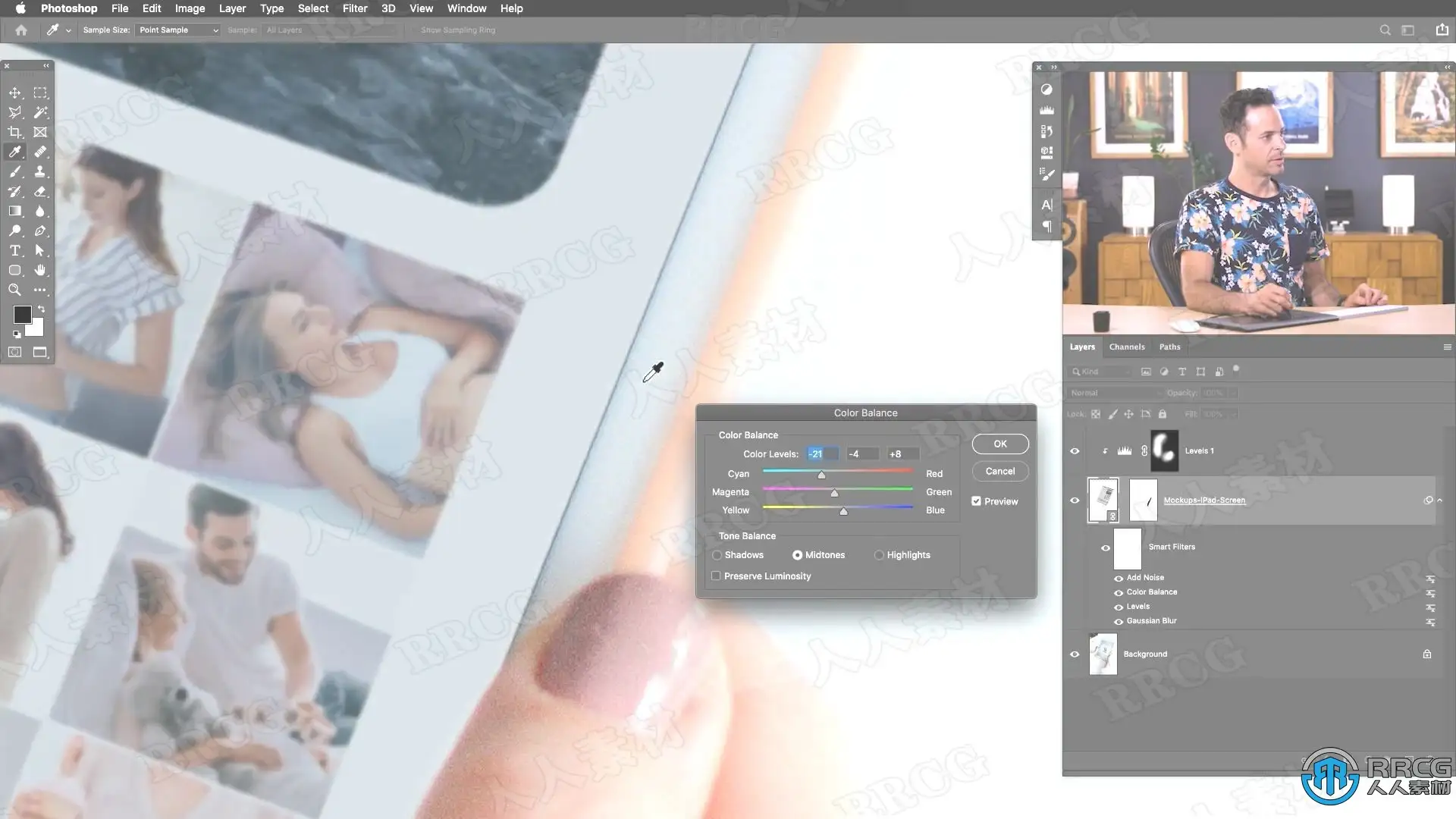This screenshot has width=1456, height=819.
Task: Select the Magic Wand tool
Action: click(x=40, y=112)
